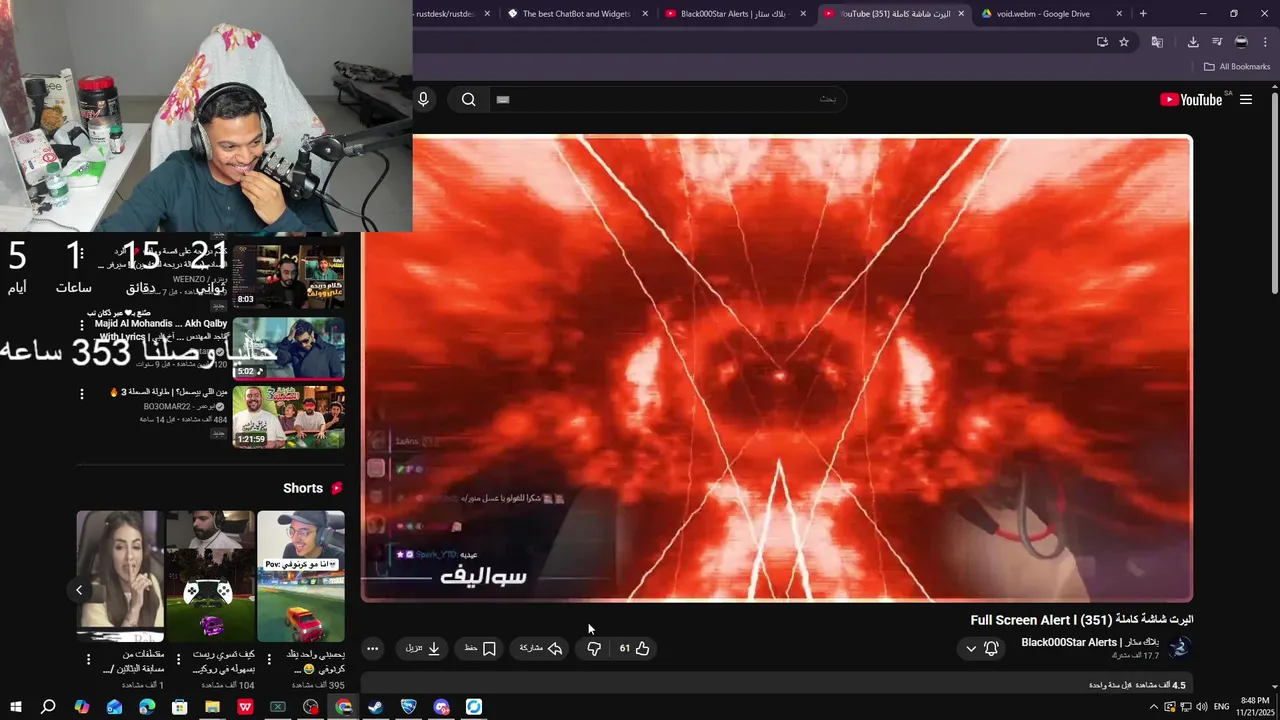Open the game controller short thumbnail
The image size is (1280, 720).
point(210,576)
